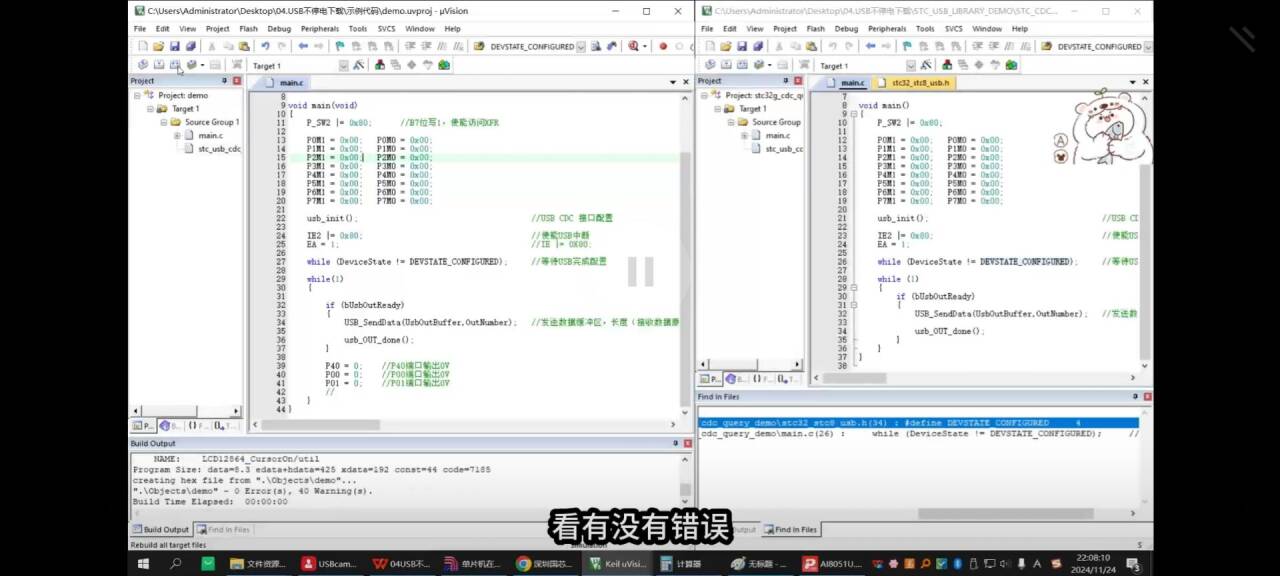Click Undo arrow in left window toolbar
This screenshot has width=1280, height=576.
tap(265, 46)
